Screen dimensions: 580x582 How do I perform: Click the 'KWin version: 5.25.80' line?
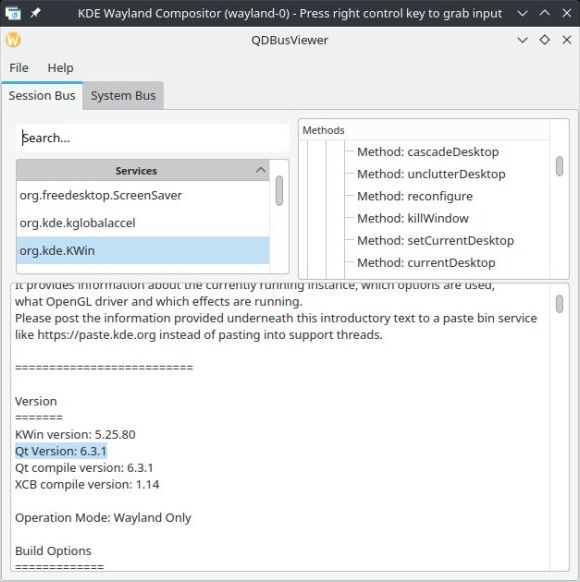click(x=75, y=434)
